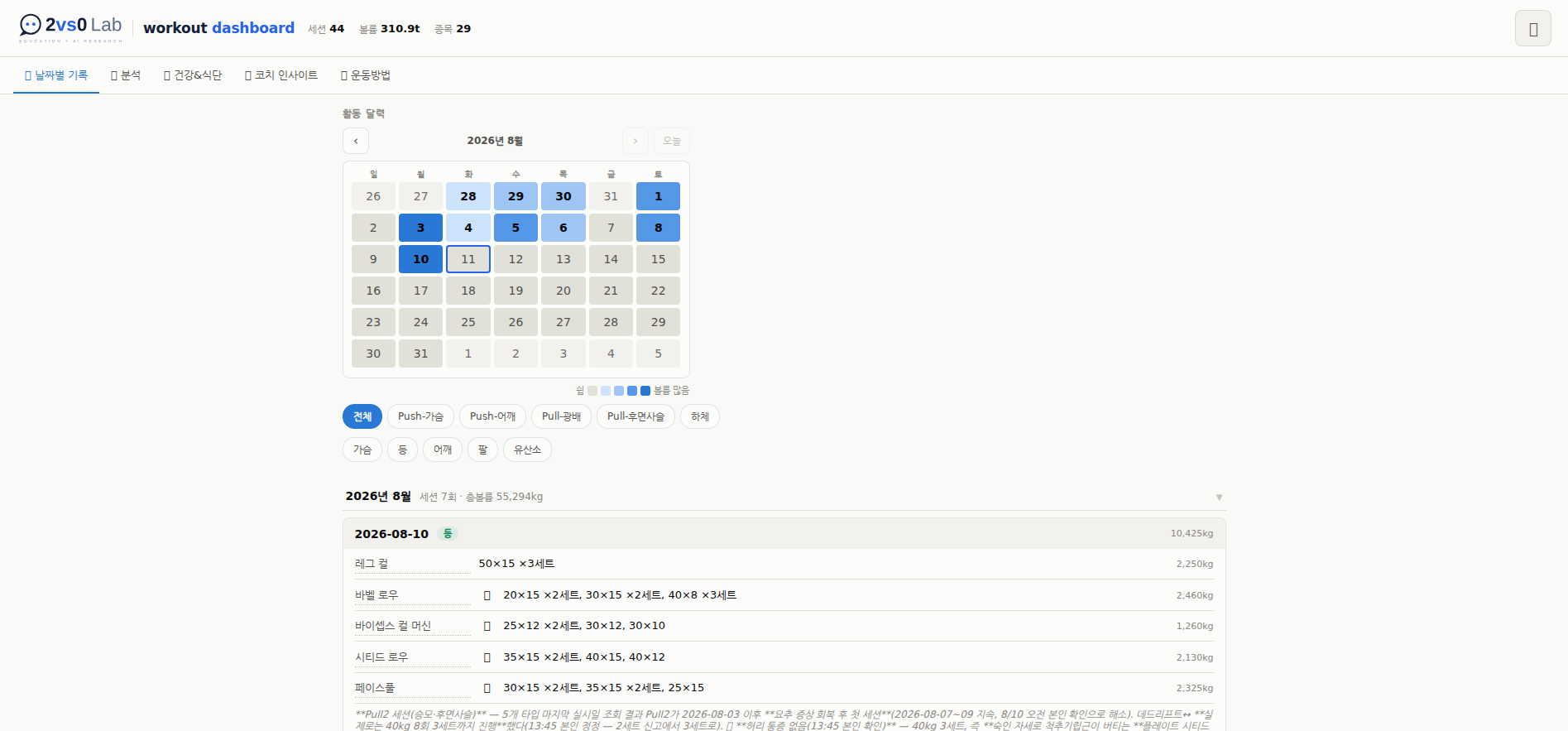1568x731 pixels.
Task: Toggle the Push-가슴 filter
Action: tap(420, 416)
